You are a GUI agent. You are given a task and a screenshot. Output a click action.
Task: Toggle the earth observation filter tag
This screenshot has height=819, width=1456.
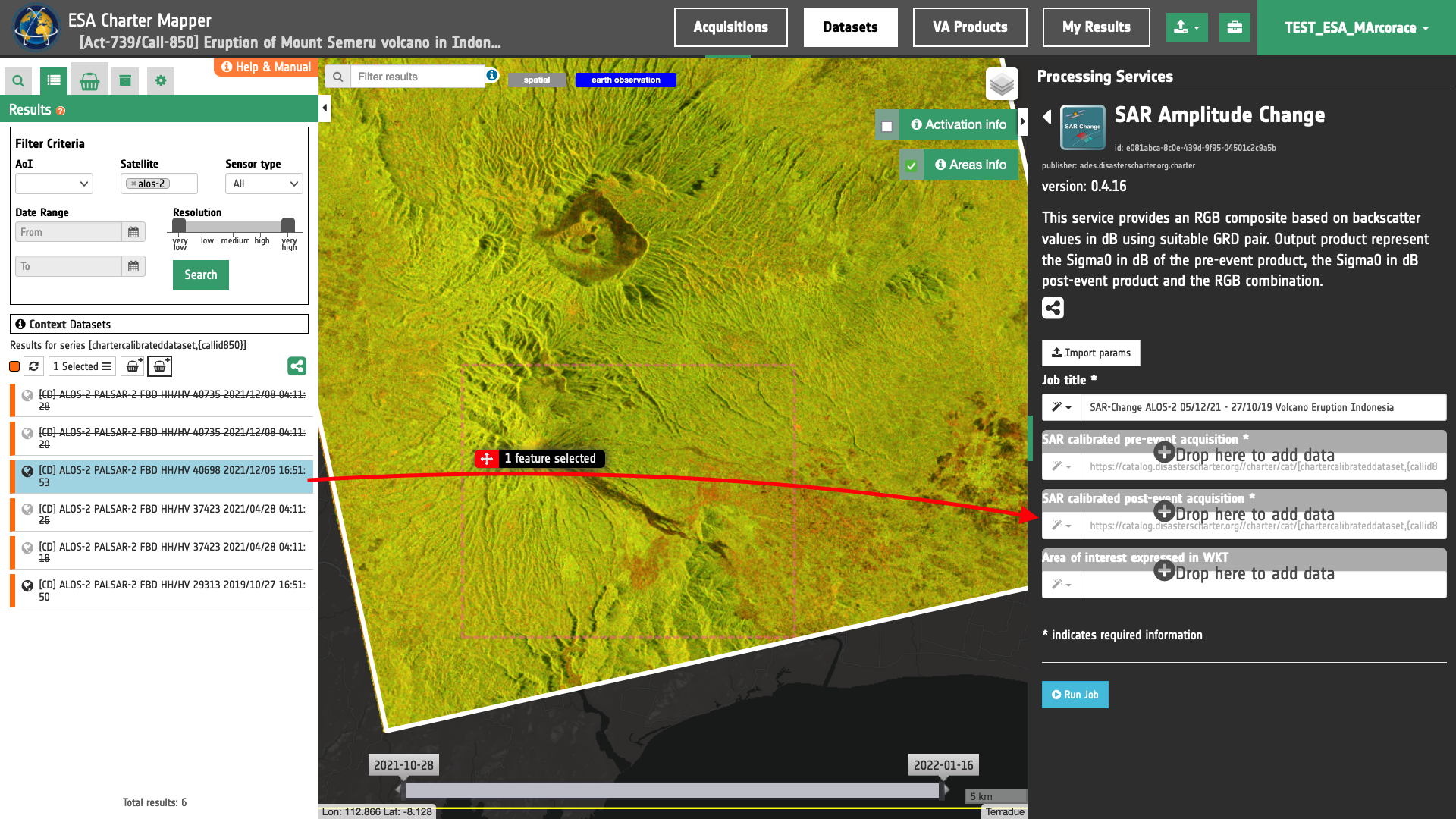pos(626,80)
